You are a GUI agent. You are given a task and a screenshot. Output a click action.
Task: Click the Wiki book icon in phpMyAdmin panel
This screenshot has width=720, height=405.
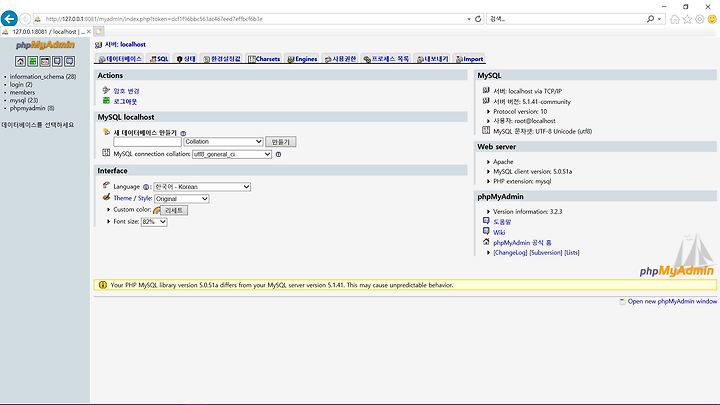click(x=486, y=231)
